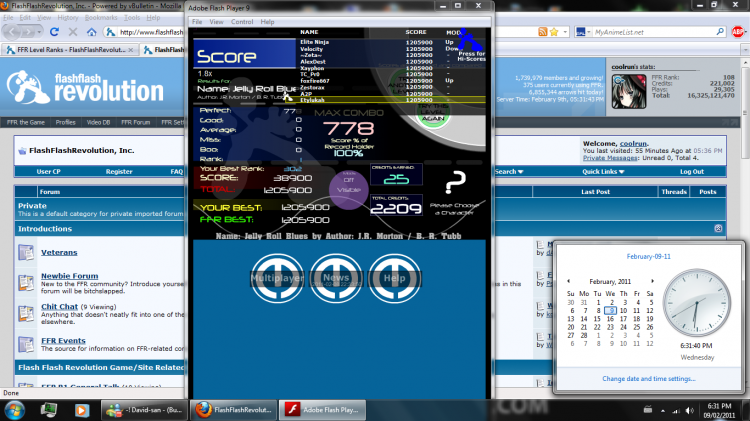Click the stop loading X icon
This screenshot has height=421, width=750.
73,32
